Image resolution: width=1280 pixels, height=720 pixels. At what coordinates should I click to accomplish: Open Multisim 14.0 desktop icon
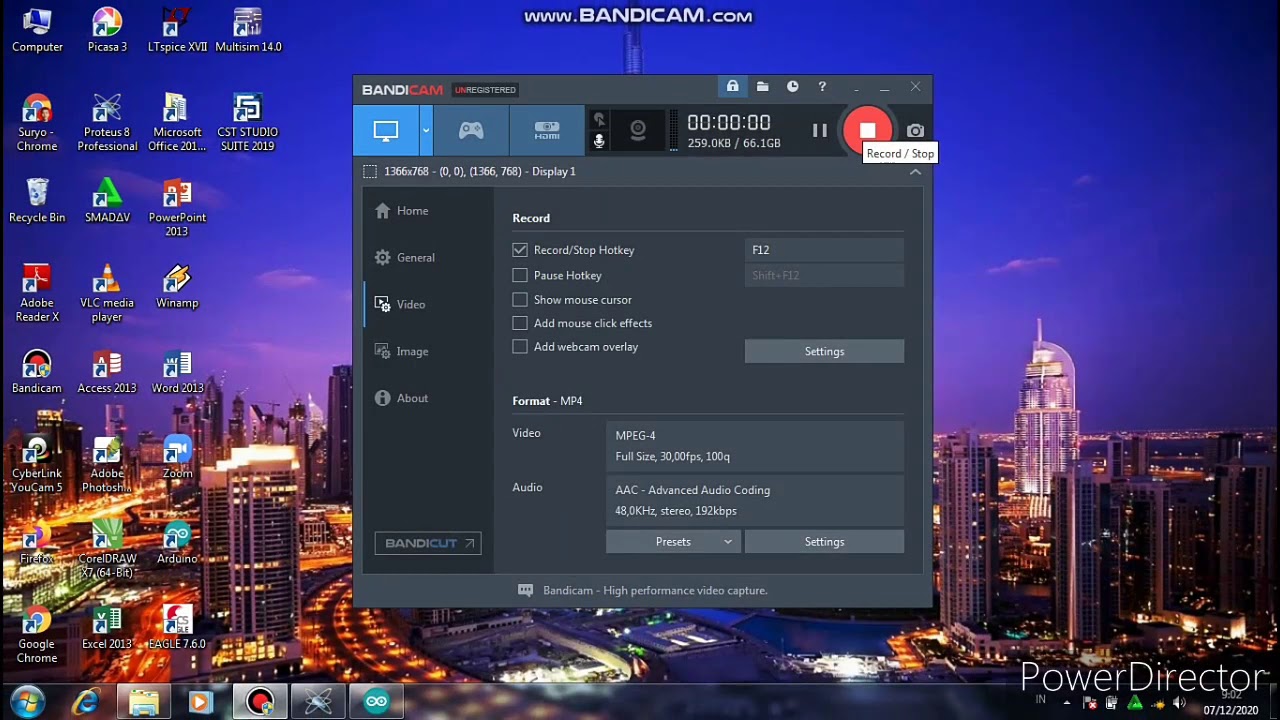pyautogui.click(x=248, y=30)
